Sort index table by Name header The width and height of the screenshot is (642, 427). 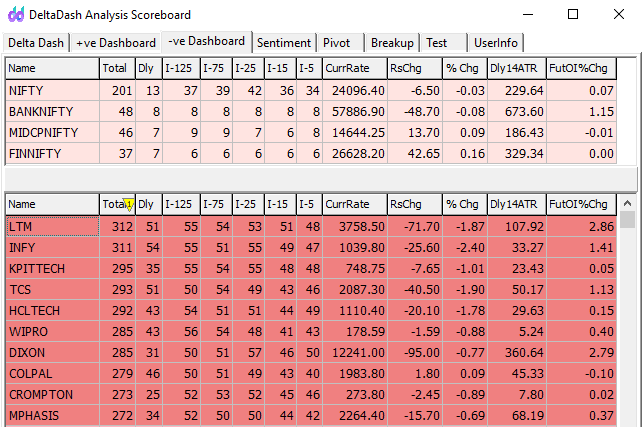[52, 68]
